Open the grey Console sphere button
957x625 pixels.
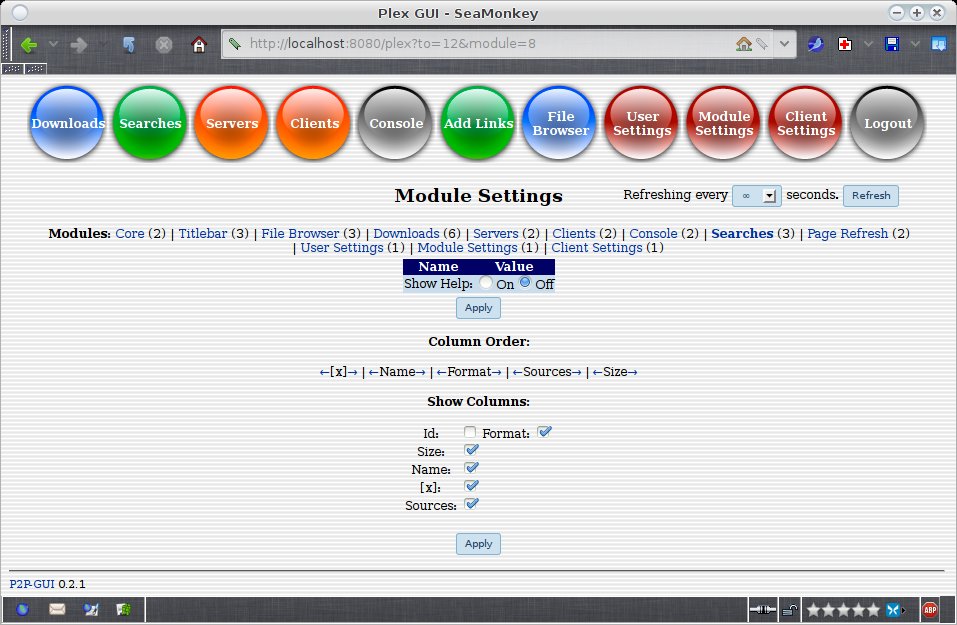coord(395,123)
